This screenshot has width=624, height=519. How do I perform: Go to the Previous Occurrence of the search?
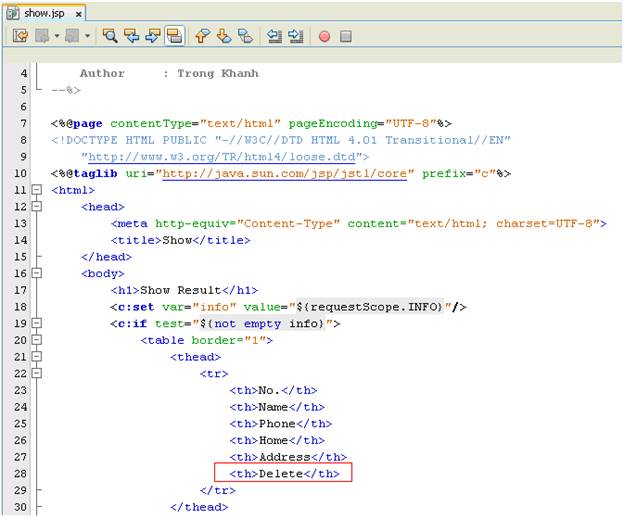coord(131,36)
